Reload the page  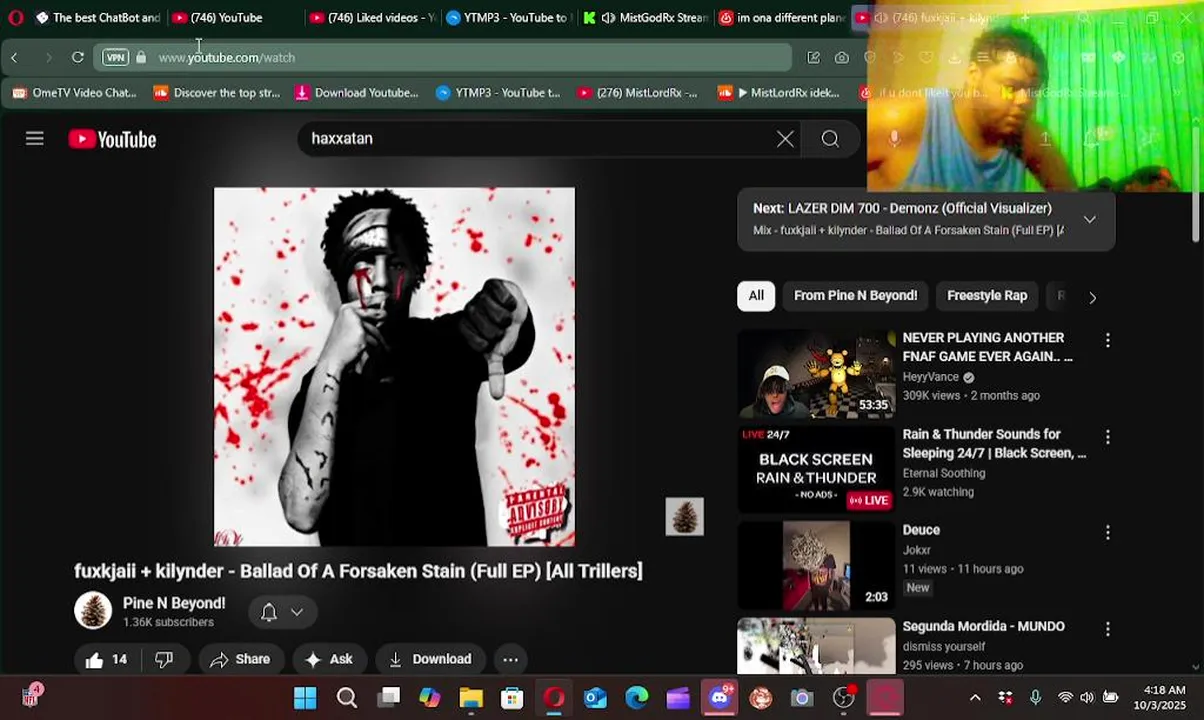78,57
